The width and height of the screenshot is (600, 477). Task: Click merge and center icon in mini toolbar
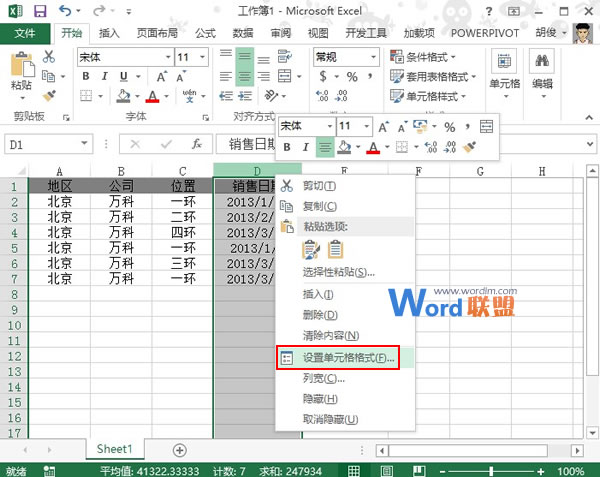point(486,127)
